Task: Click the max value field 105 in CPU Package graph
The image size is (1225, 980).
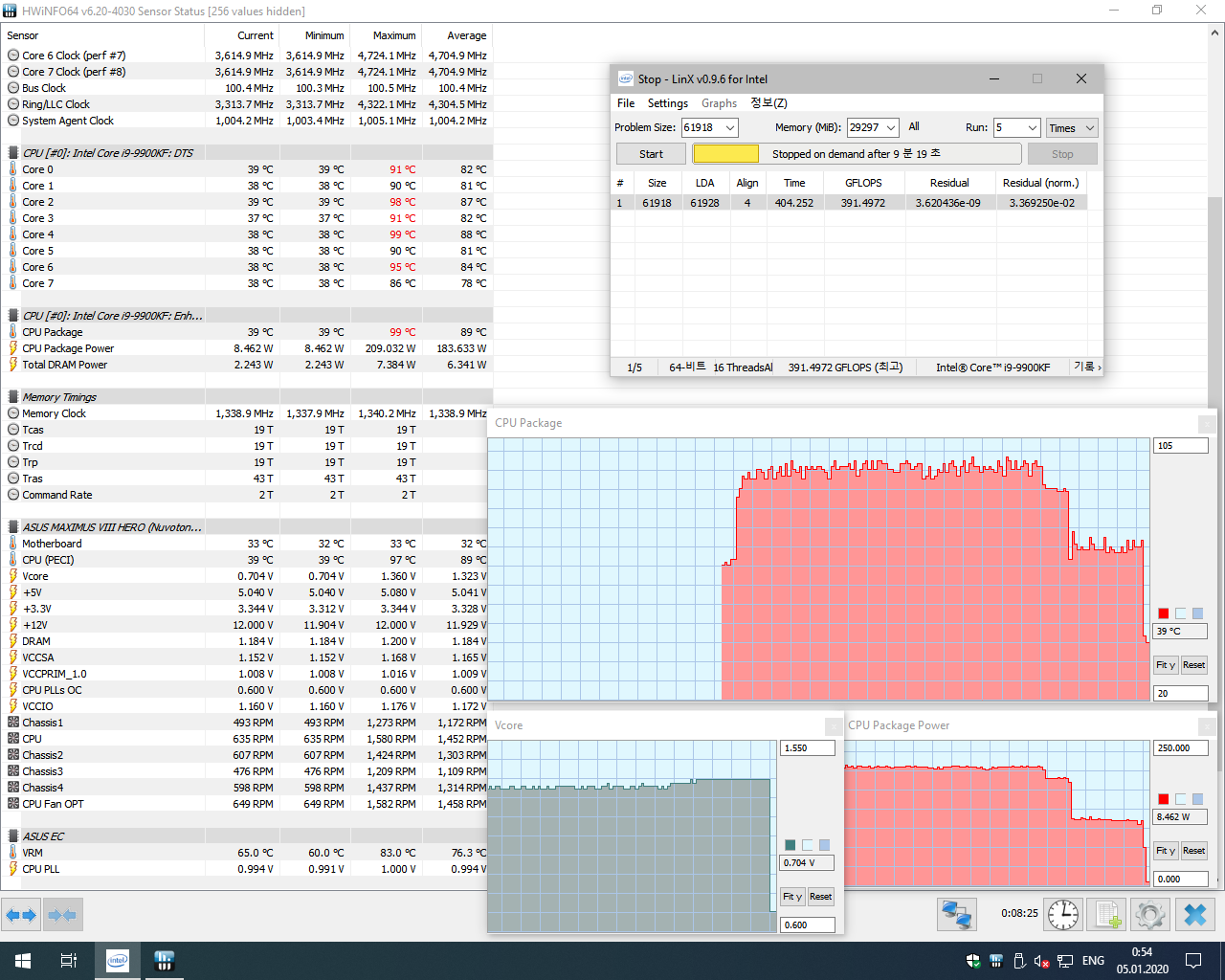Action: [1181, 446]
